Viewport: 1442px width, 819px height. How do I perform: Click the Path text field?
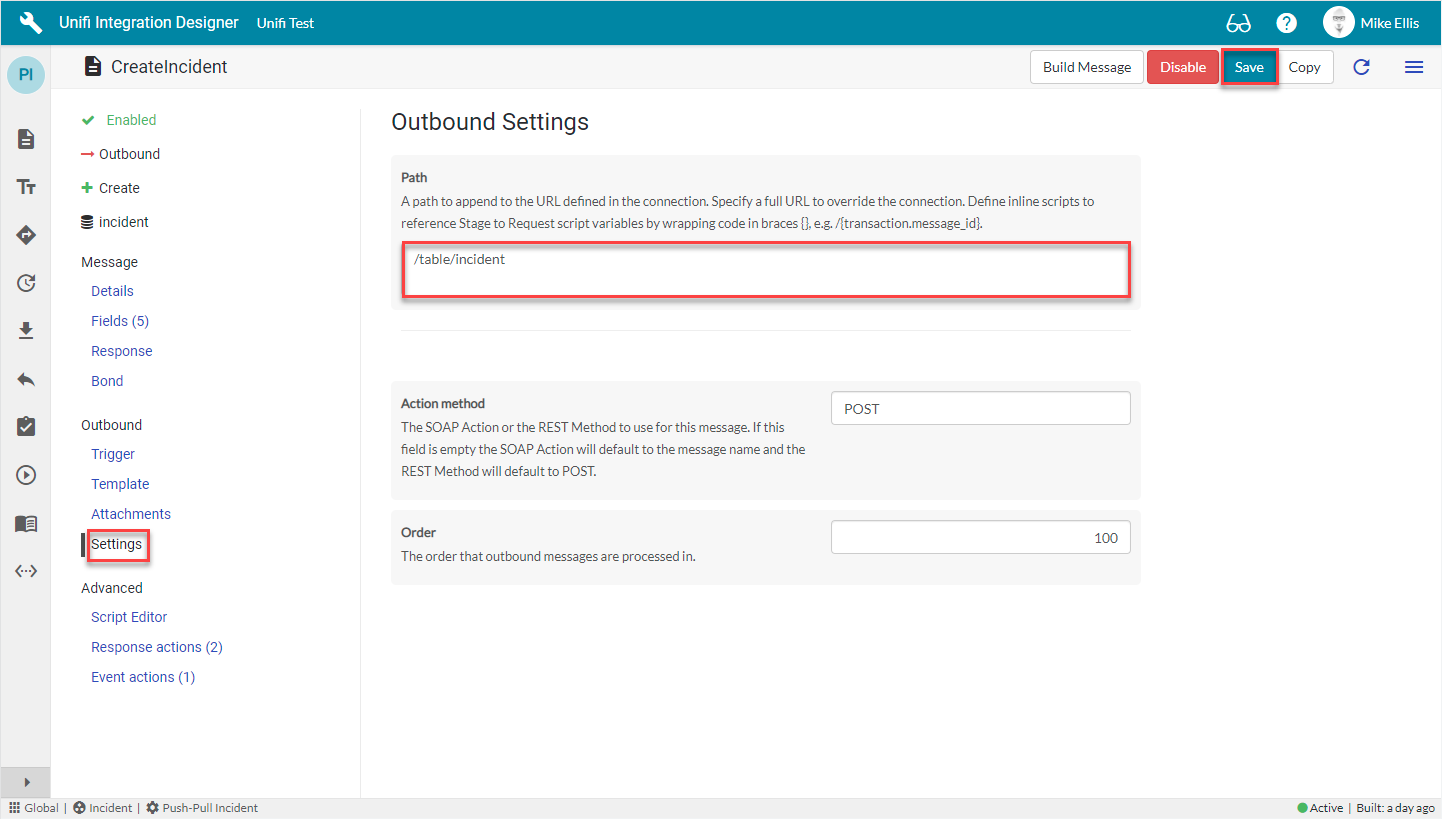click(766, 269)
